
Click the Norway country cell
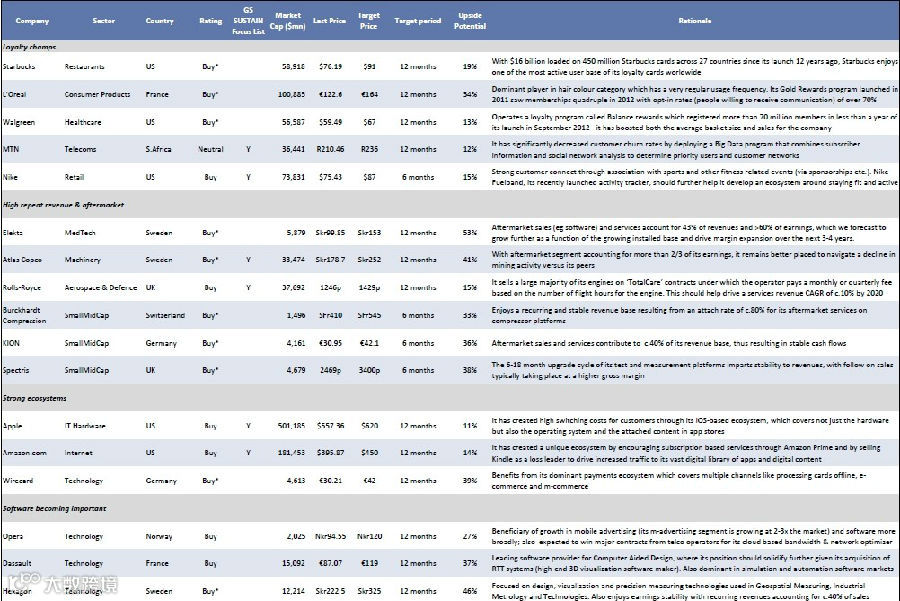[158, 536]
